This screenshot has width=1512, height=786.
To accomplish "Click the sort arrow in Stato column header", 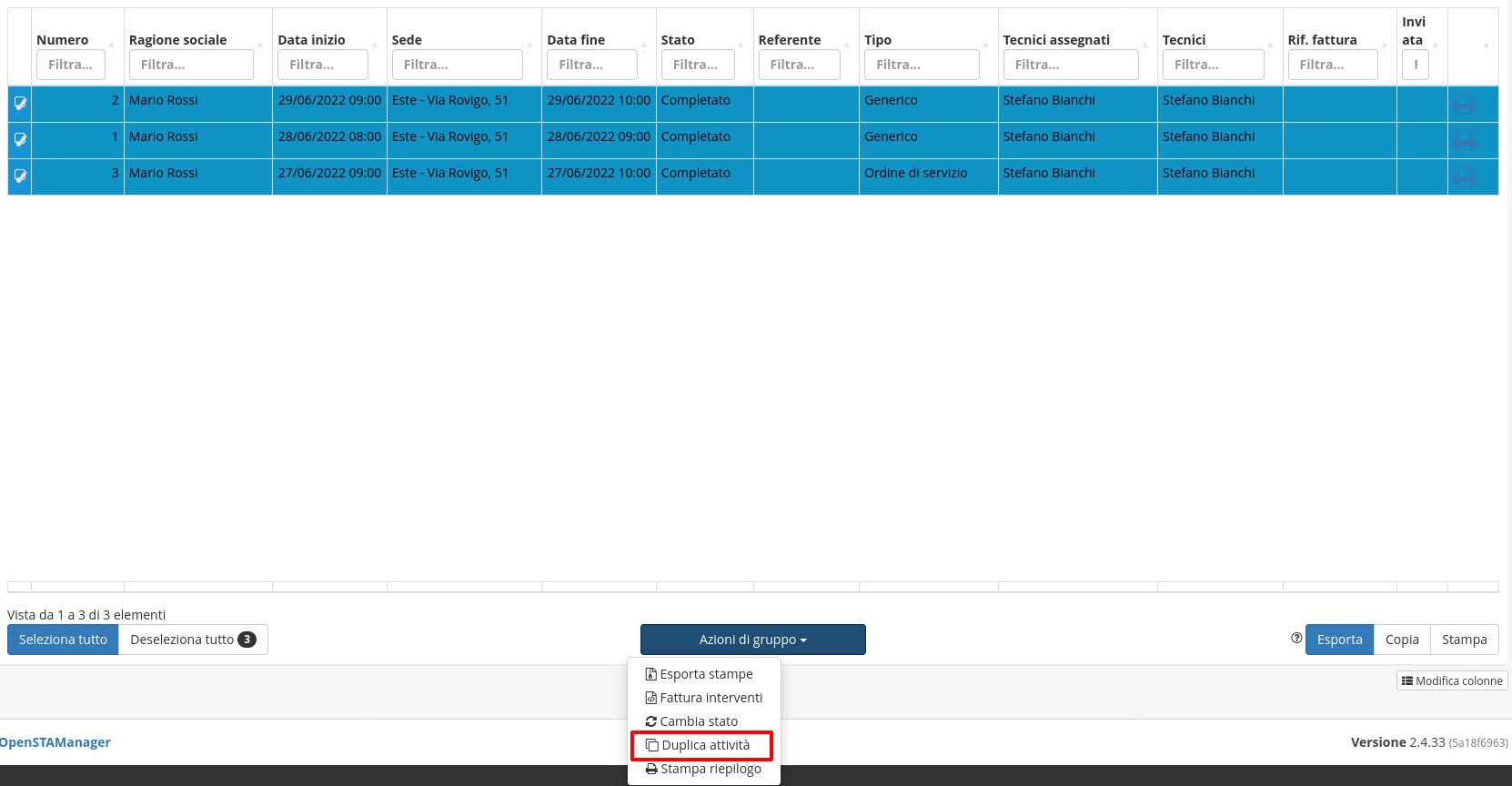I will pos(742,45).
